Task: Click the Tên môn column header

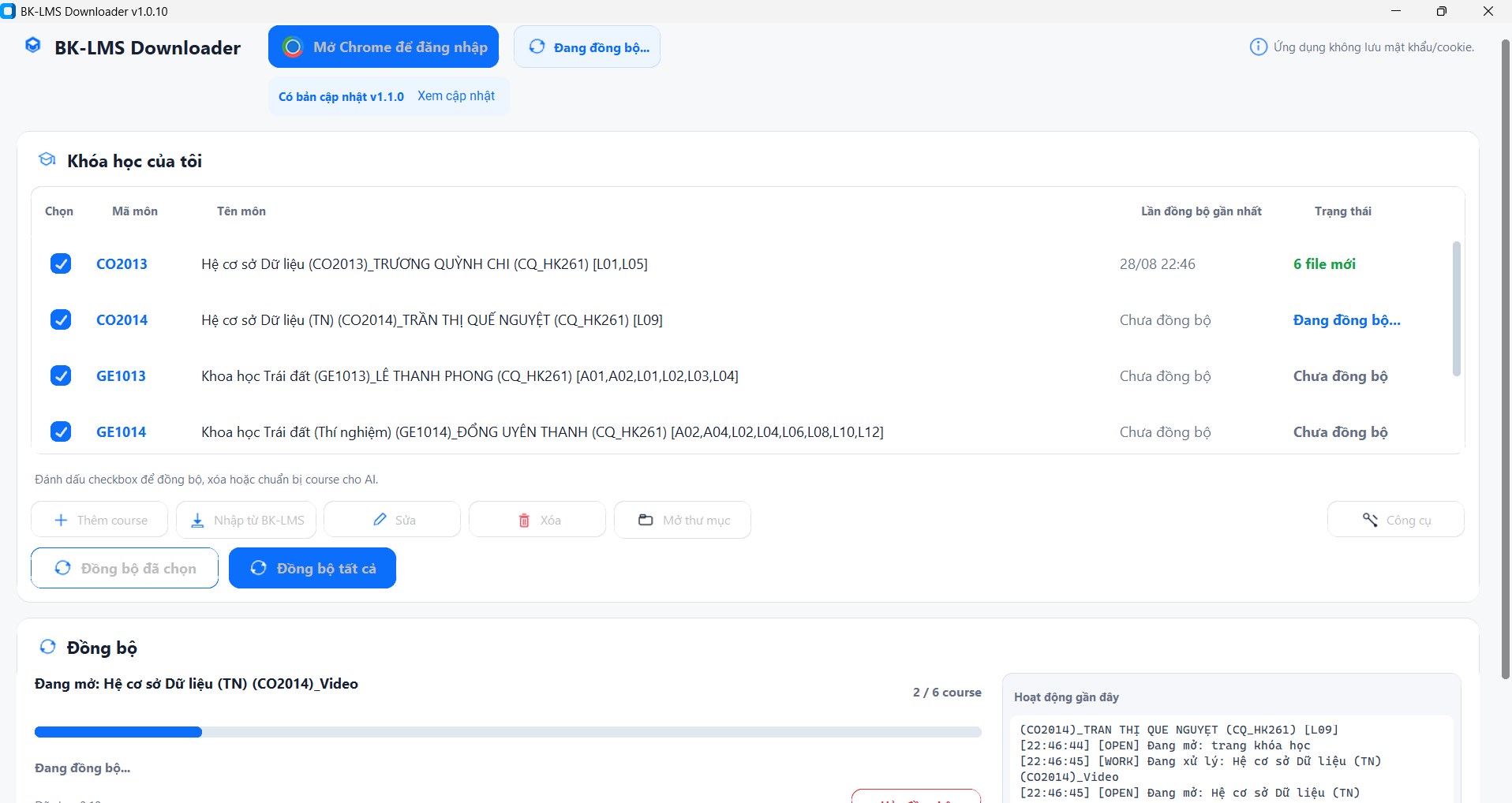Action: [241, 211]
